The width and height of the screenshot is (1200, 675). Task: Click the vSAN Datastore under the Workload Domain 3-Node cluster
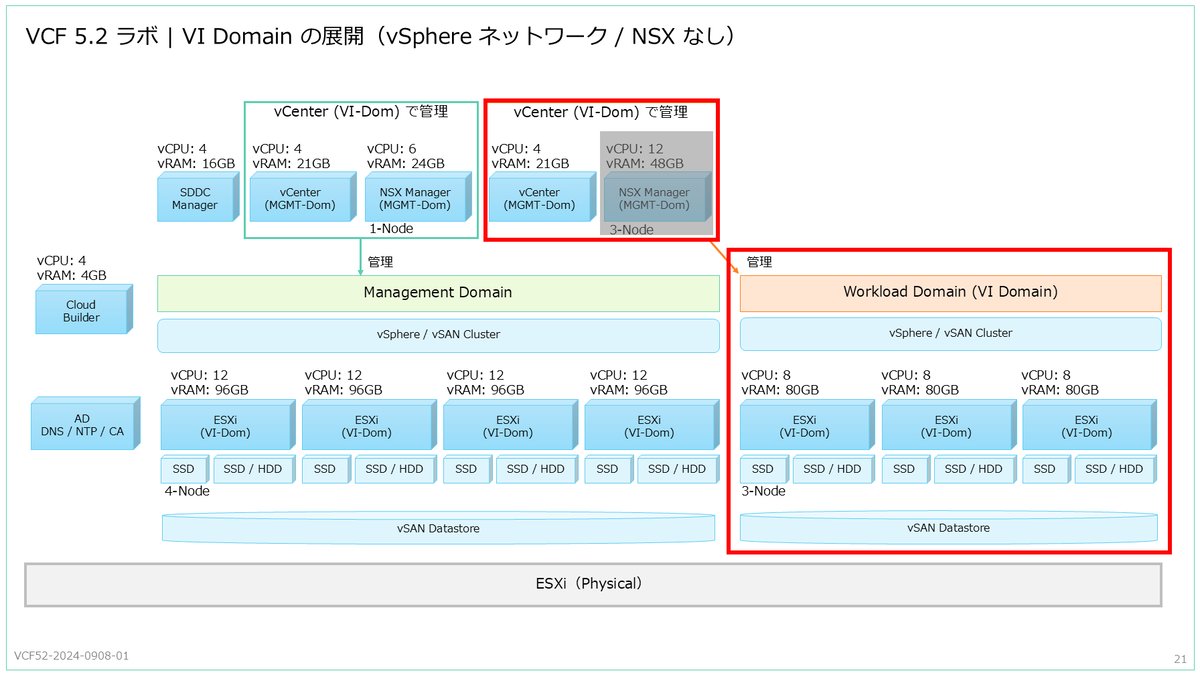(x=948, y=528)
